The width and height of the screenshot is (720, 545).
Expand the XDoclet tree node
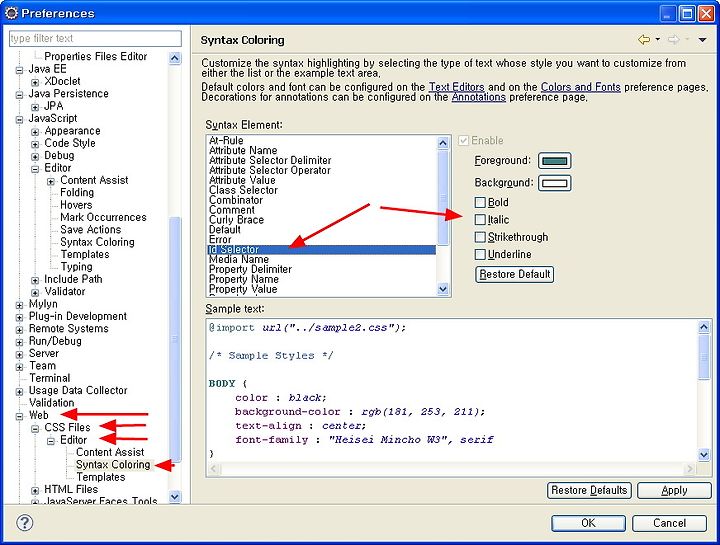pos(35,83)
